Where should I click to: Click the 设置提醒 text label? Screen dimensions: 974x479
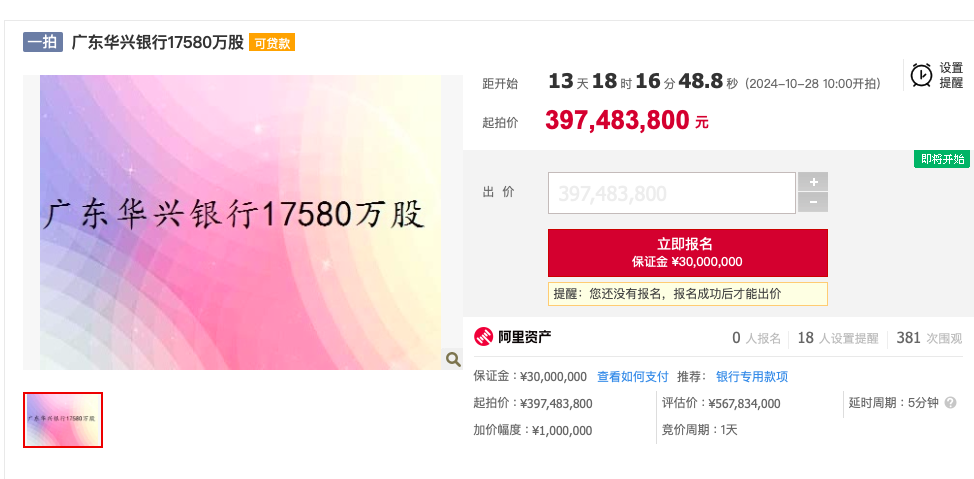[951, 75]
